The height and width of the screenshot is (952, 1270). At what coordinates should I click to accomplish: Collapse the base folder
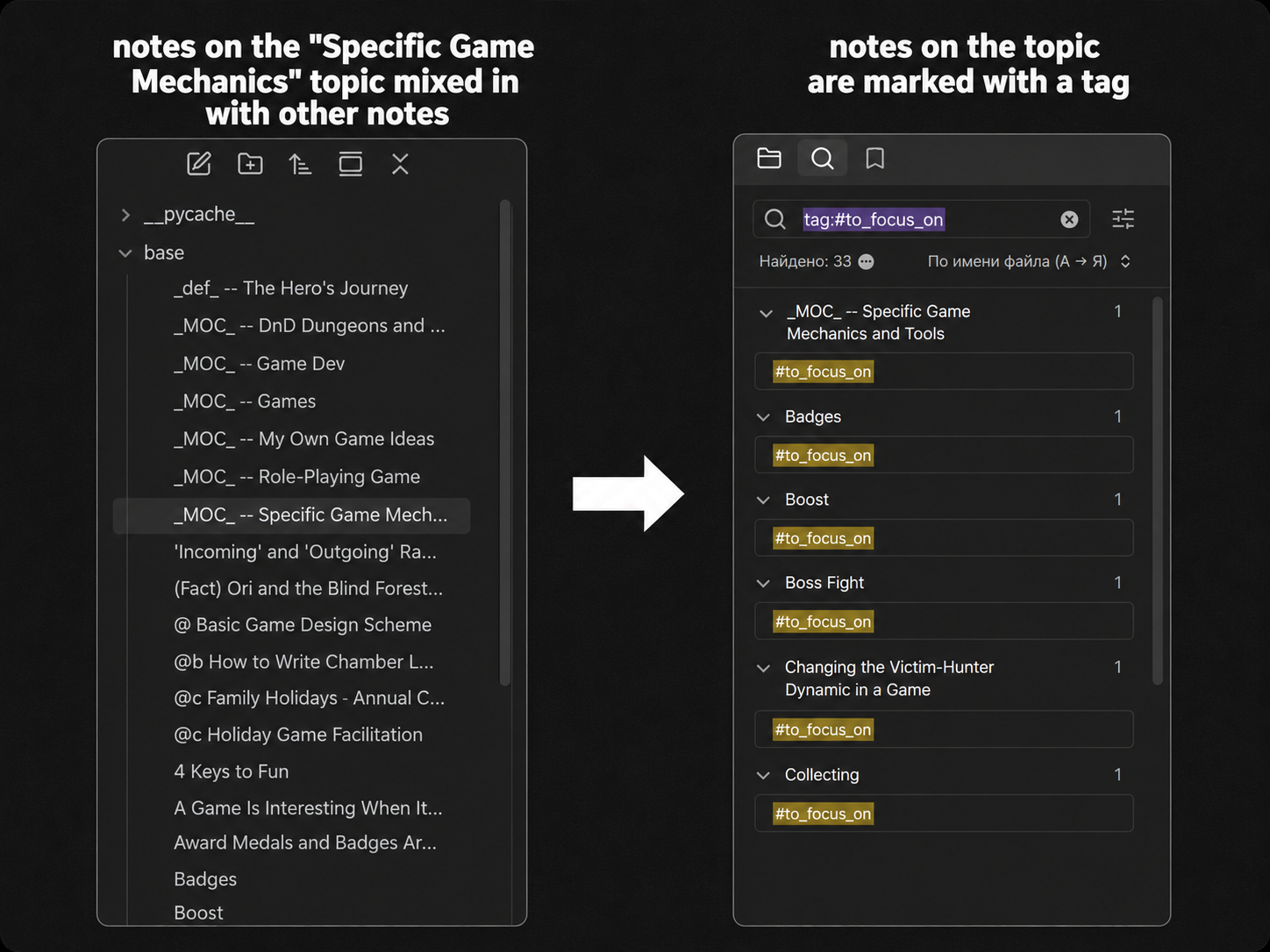(125, 253)
